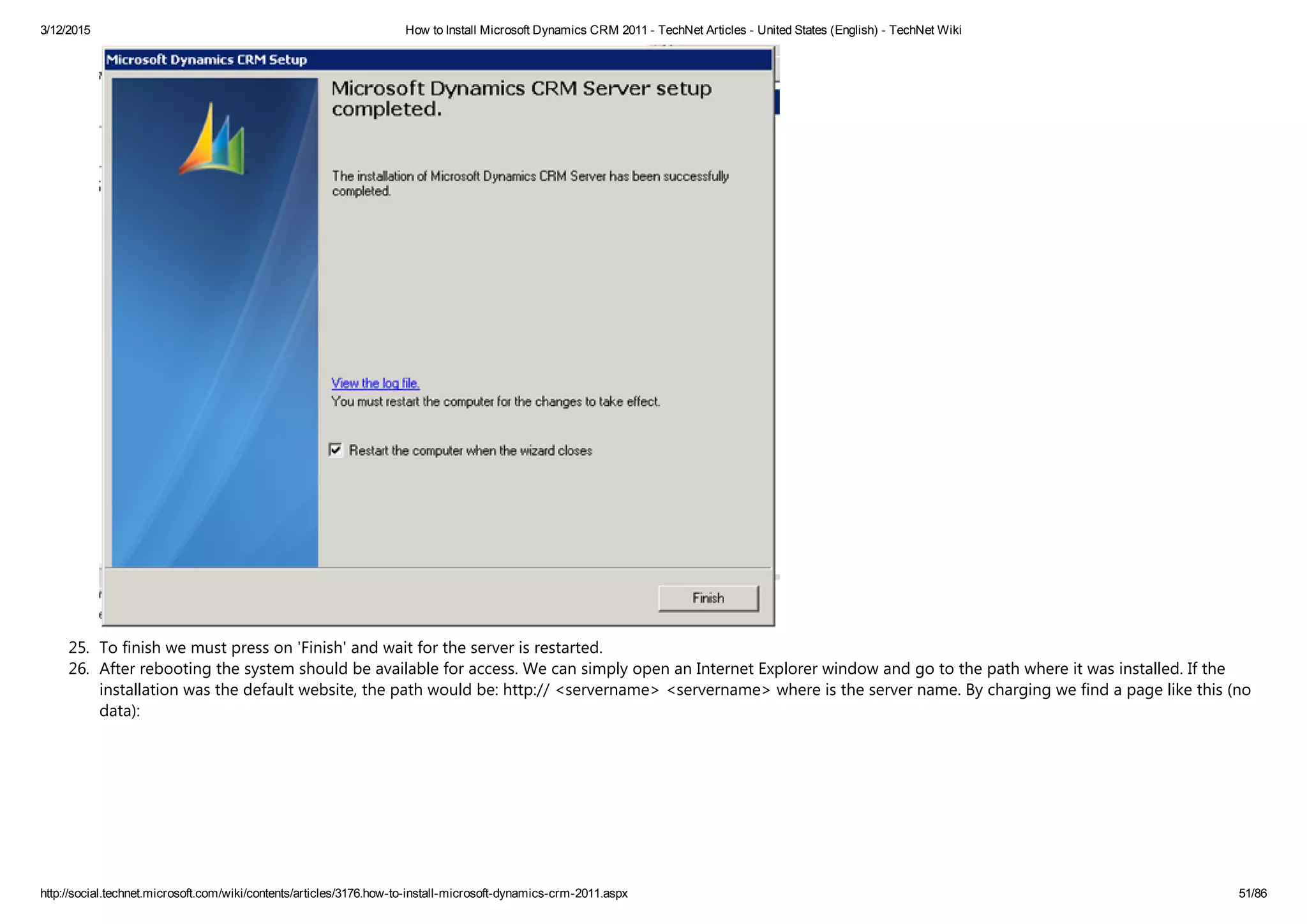Click the text 'You must restart the computer for the changes to take effect.'
The width and height of the screenshot is (1307, 924).
coord(495,401)
